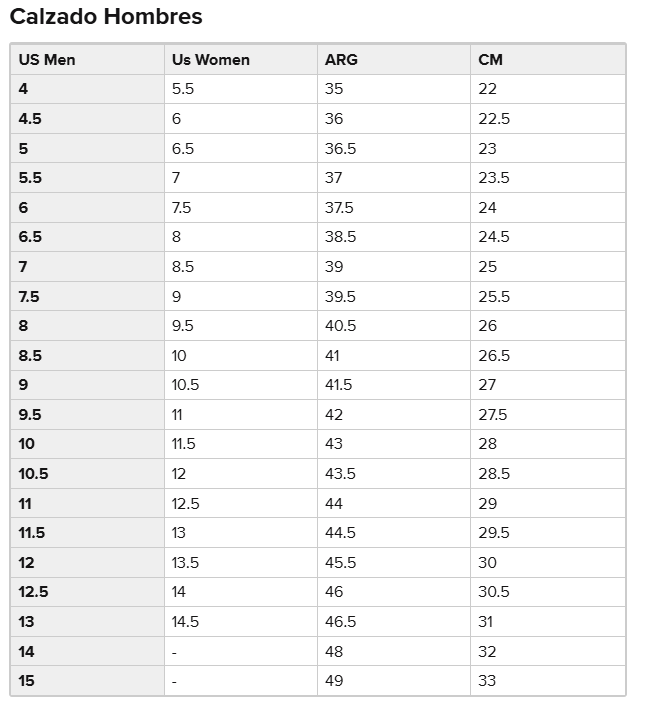658x715 pixels.
Task: Click US Men size 4 row label
Action: point(24,89)
